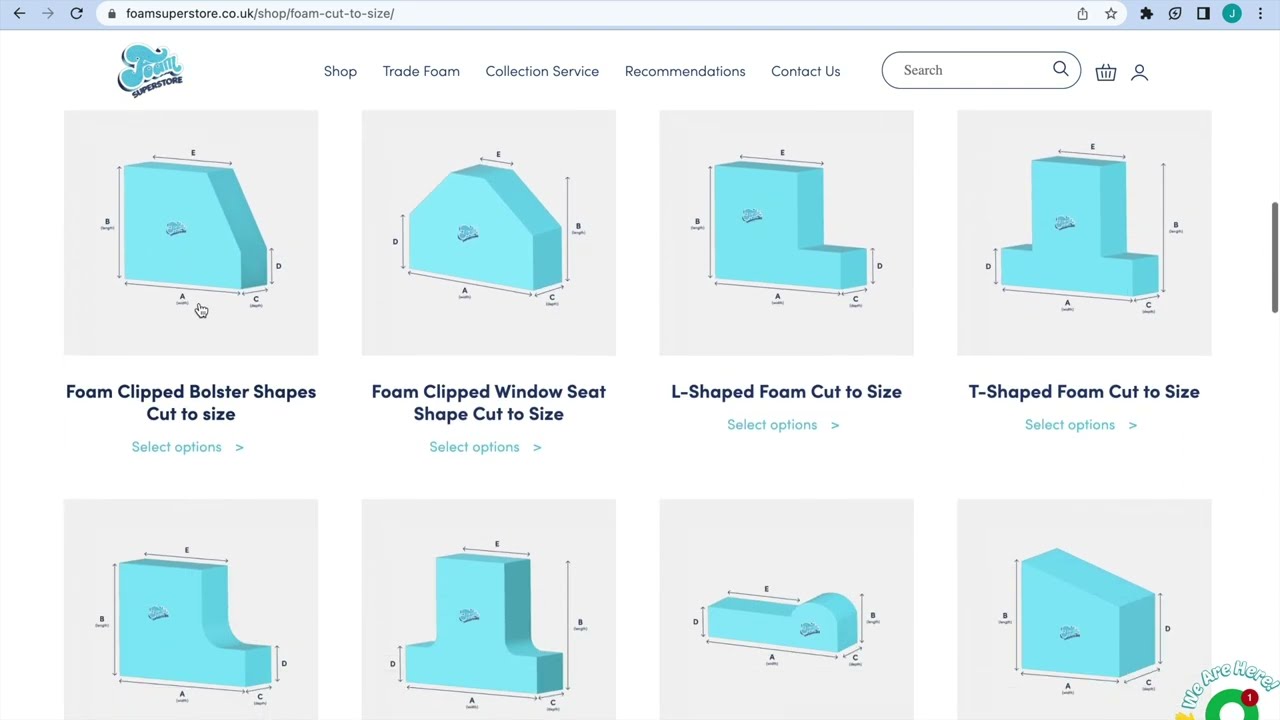
Task: Click the share page icon in address bar
Action: click(1082, 14)
